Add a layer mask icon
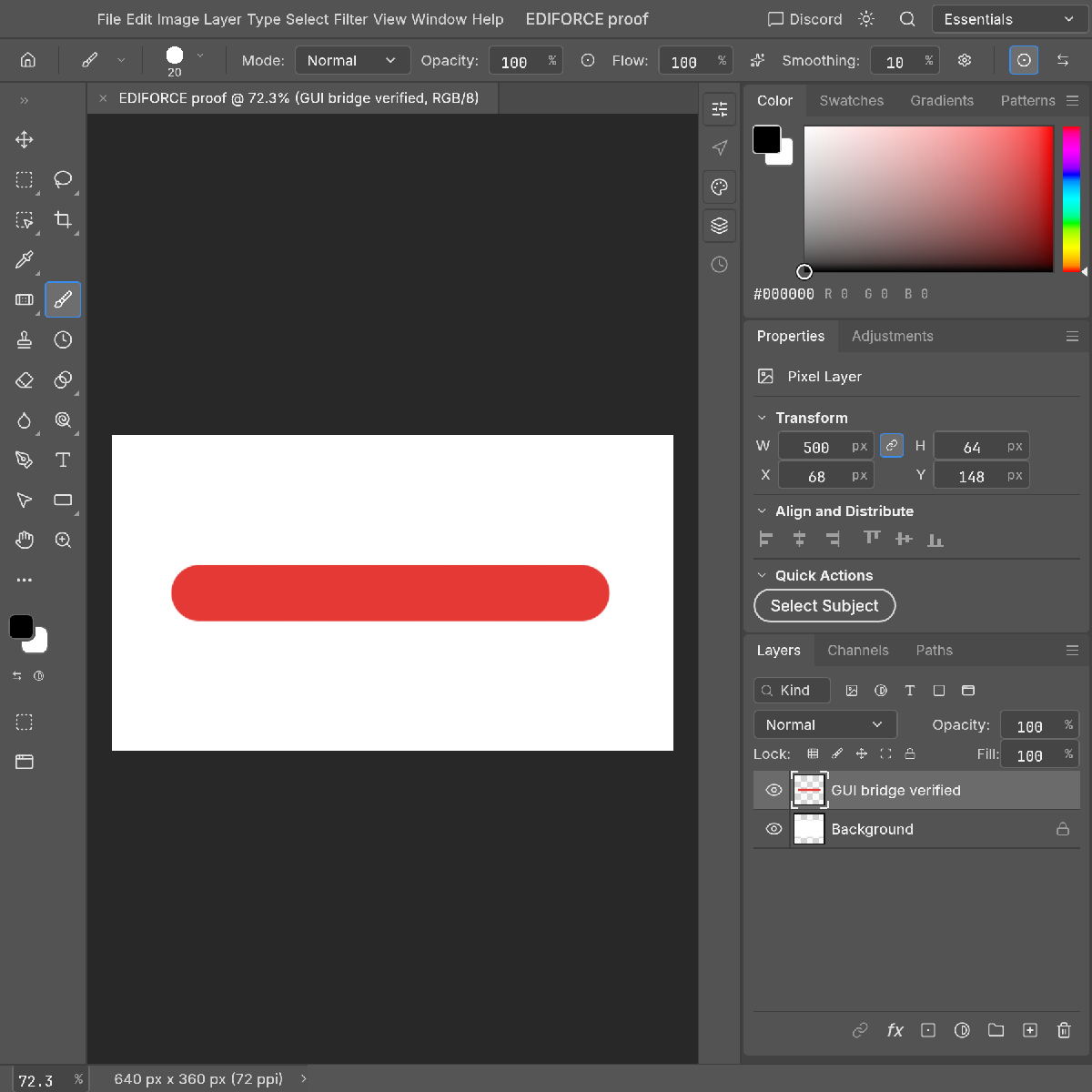 tap(928, 1030)
